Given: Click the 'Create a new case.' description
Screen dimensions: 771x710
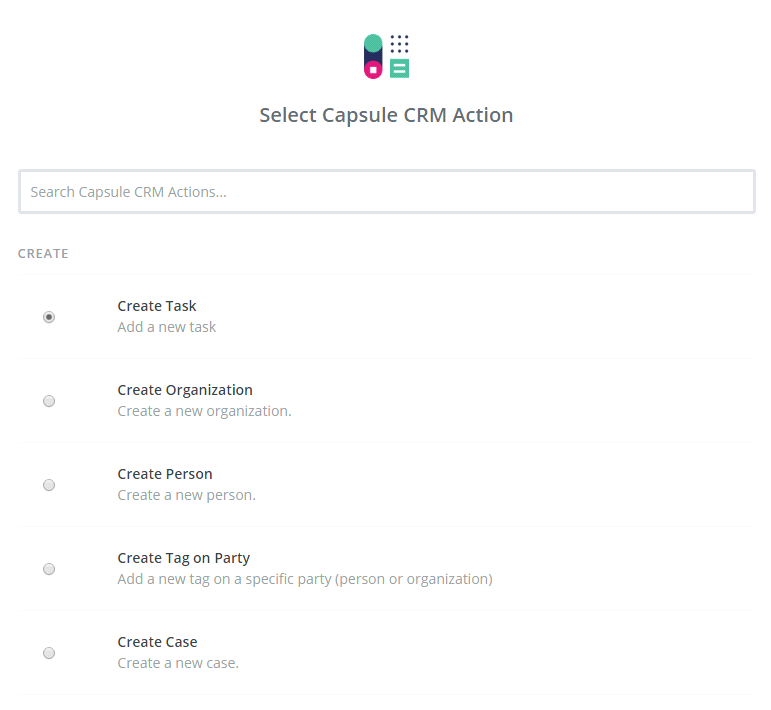Looking at the screenshot, I should coord(178,663).
